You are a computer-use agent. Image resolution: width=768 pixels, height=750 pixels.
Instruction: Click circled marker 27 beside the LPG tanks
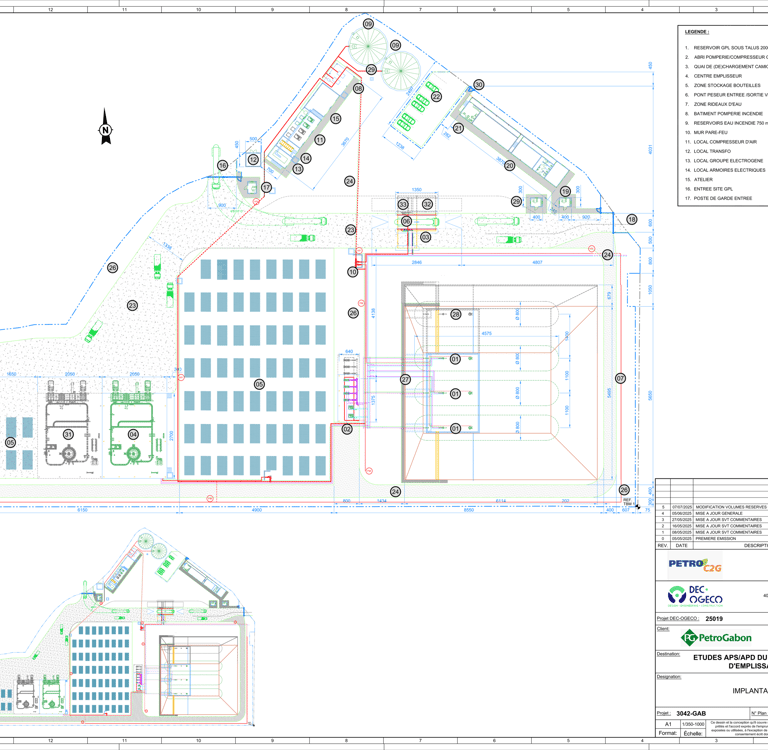pos(405,379)
